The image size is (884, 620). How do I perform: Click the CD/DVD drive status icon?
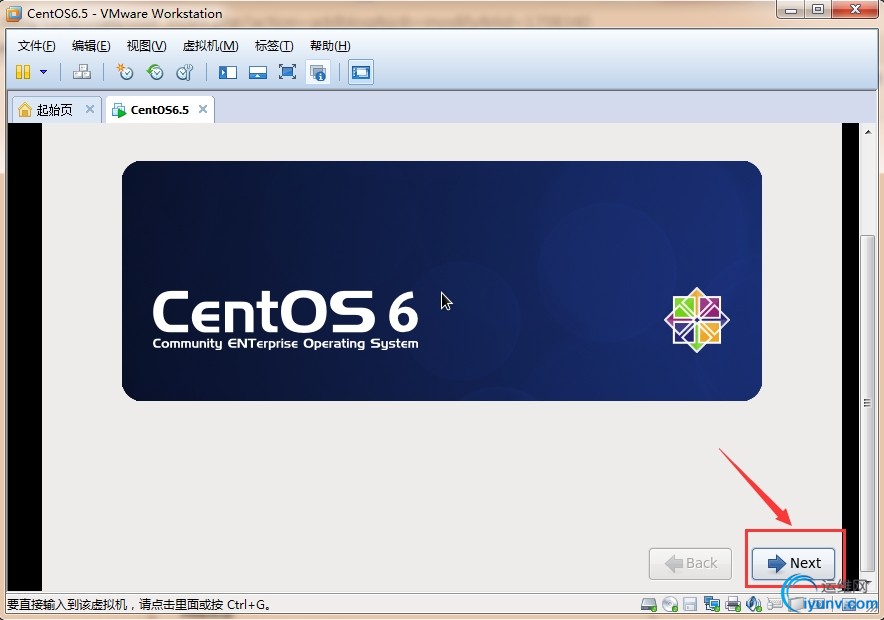(670, 605)
